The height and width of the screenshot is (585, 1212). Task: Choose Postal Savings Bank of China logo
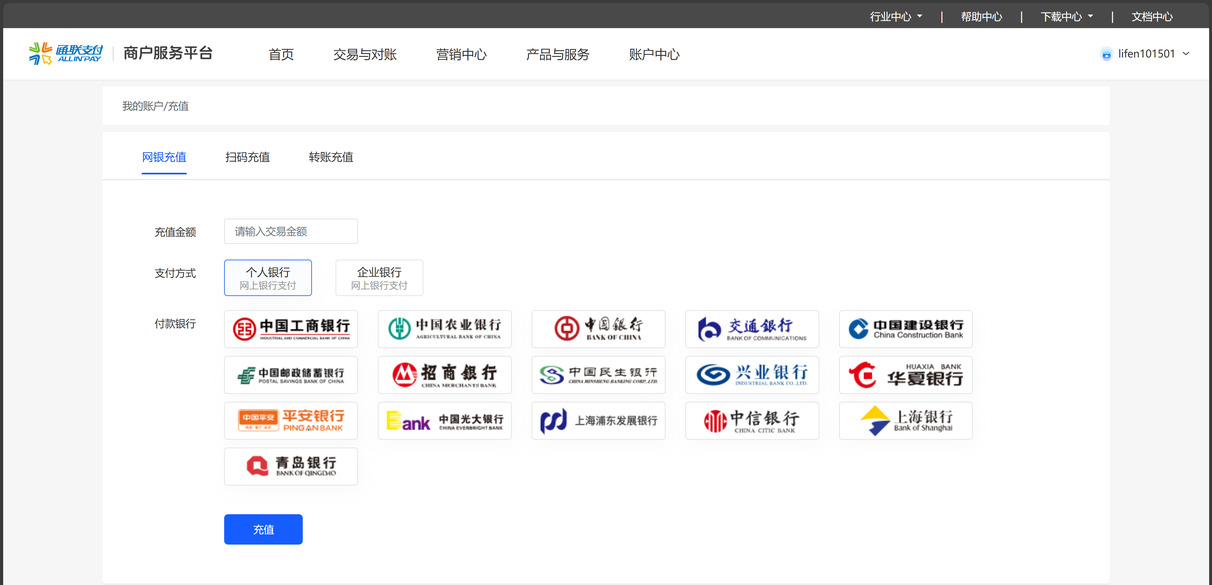click(x=291, y=375)
